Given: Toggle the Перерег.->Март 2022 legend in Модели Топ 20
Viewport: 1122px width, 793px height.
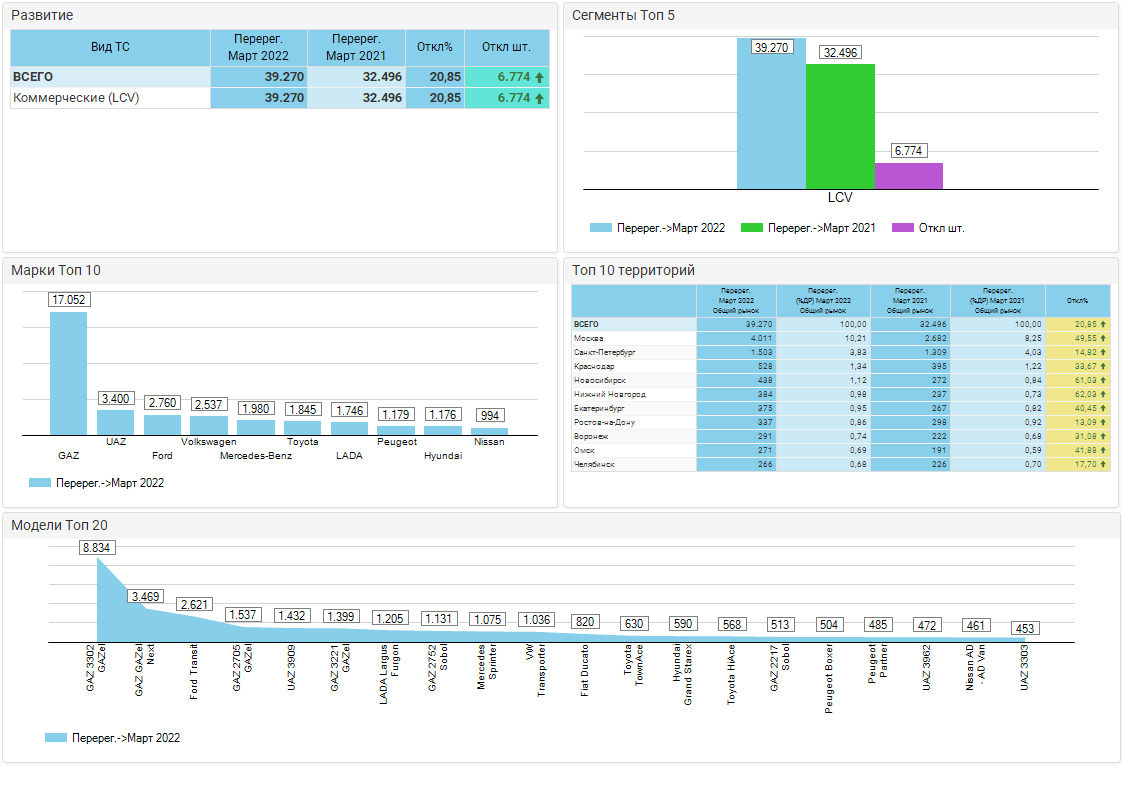Looking at the screenshot, I should tap(112, 738).
